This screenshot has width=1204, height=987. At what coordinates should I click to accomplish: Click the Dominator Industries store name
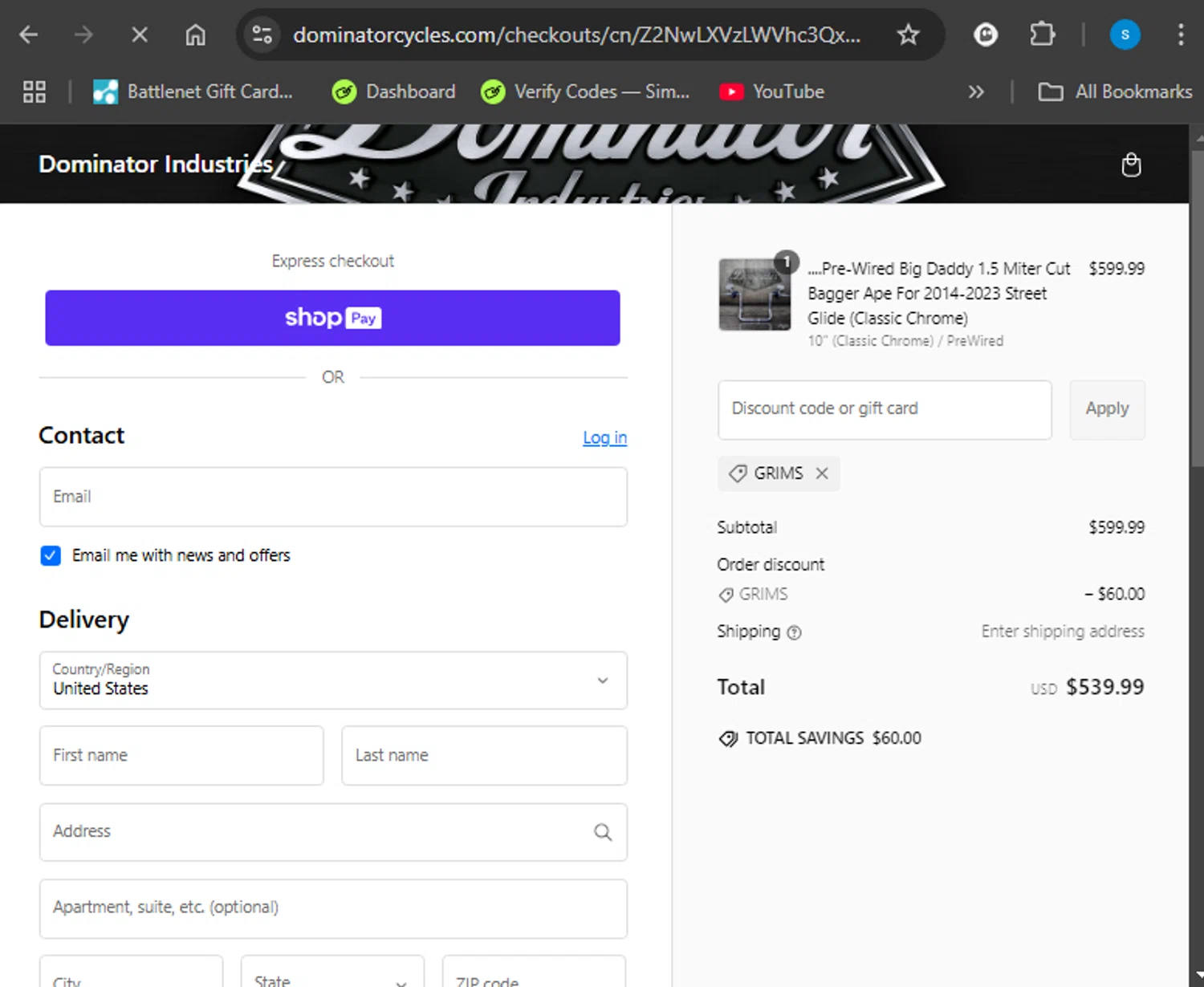pyautogui.click(x=156, y=164)
